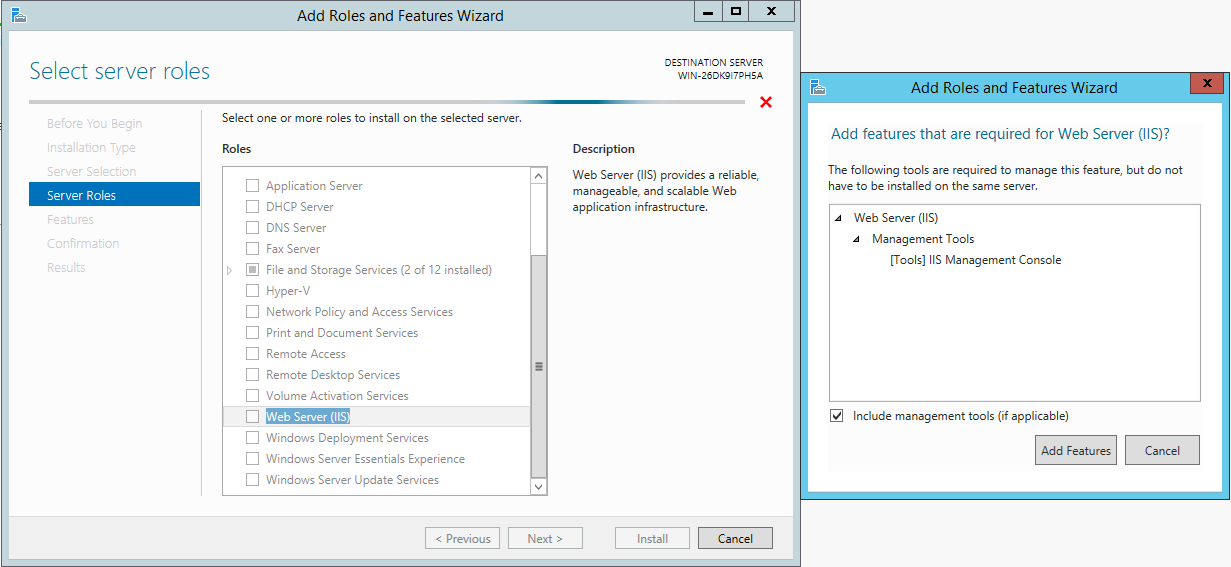
Task: Collapse the Management Tools node in dialog
Action: click(x=856, y=239)
